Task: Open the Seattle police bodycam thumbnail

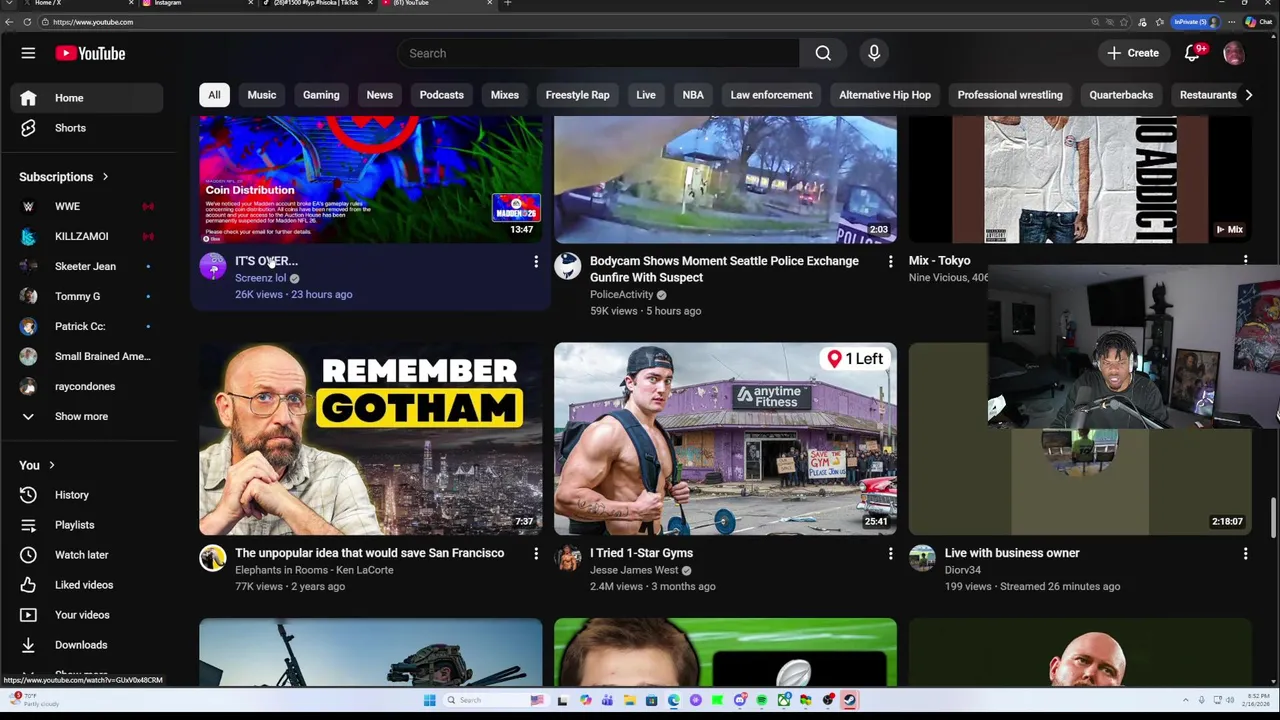Action: [725, 179]
